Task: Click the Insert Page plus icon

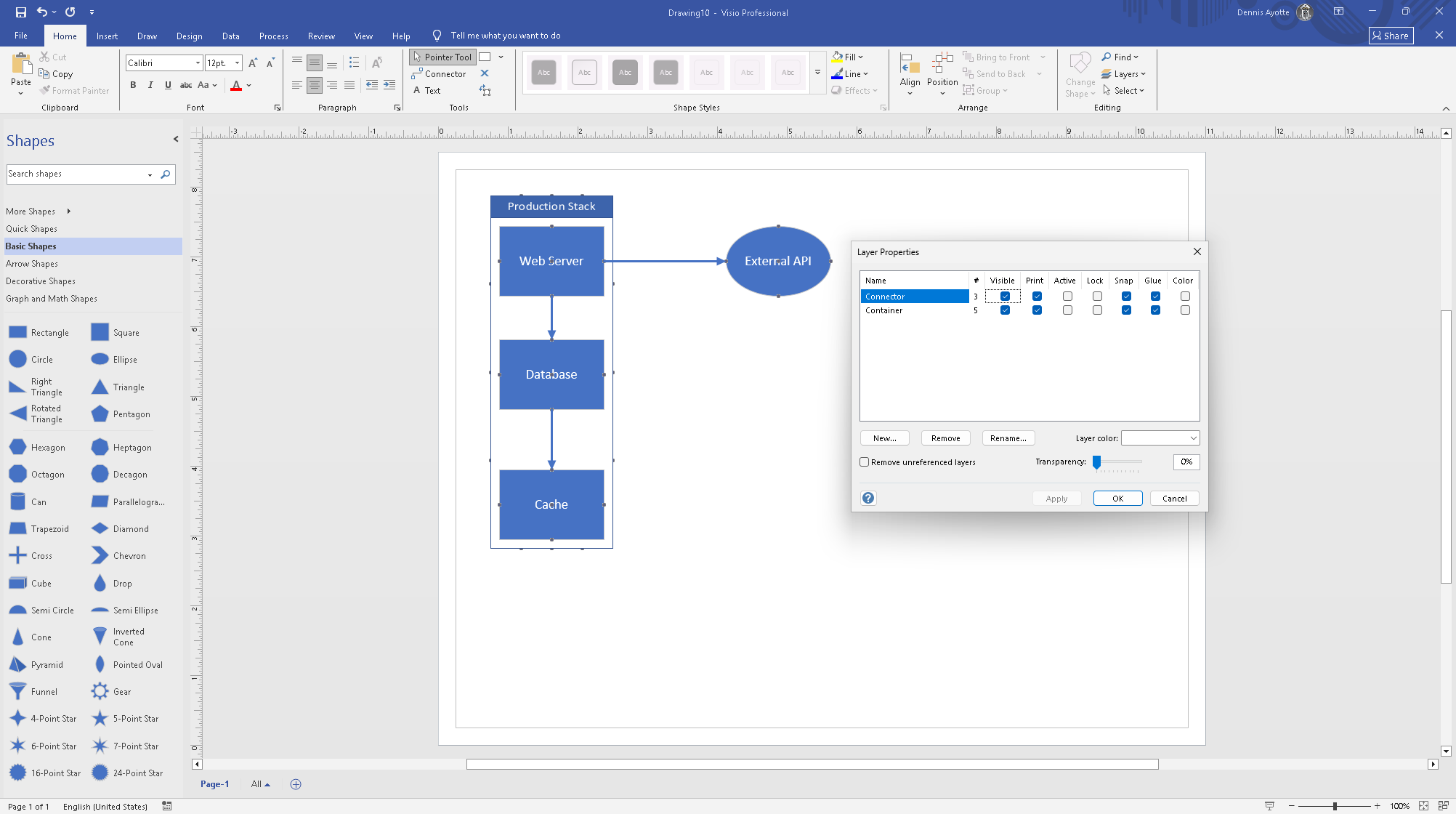Action: pyautogui.click(x=296, y=783)
